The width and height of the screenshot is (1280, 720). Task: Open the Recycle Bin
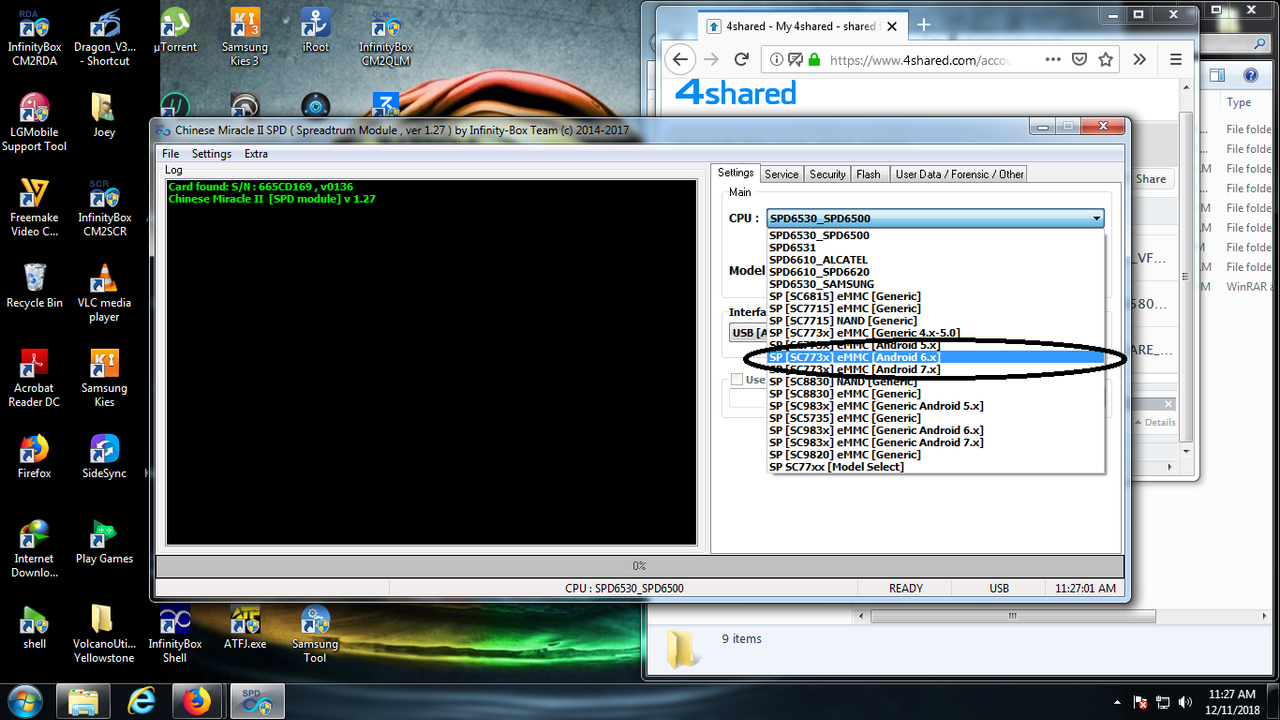[x=34, y=286]
